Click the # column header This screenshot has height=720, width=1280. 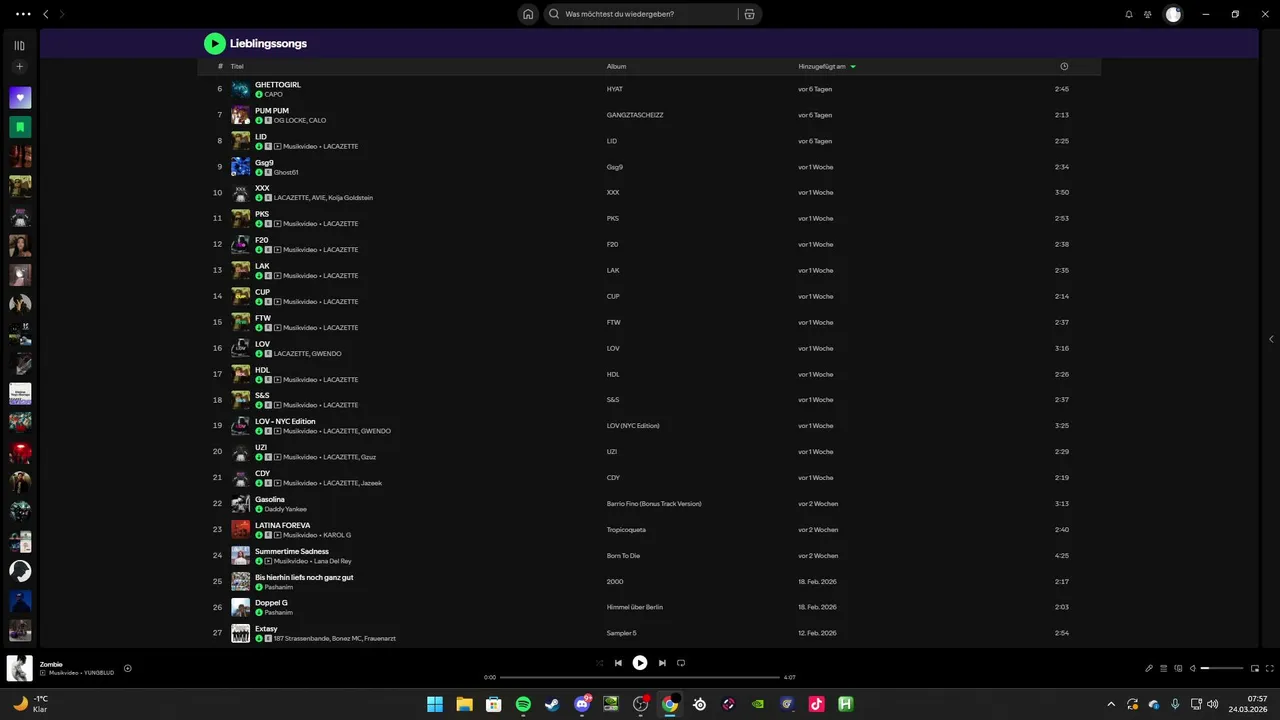(220, 66)
